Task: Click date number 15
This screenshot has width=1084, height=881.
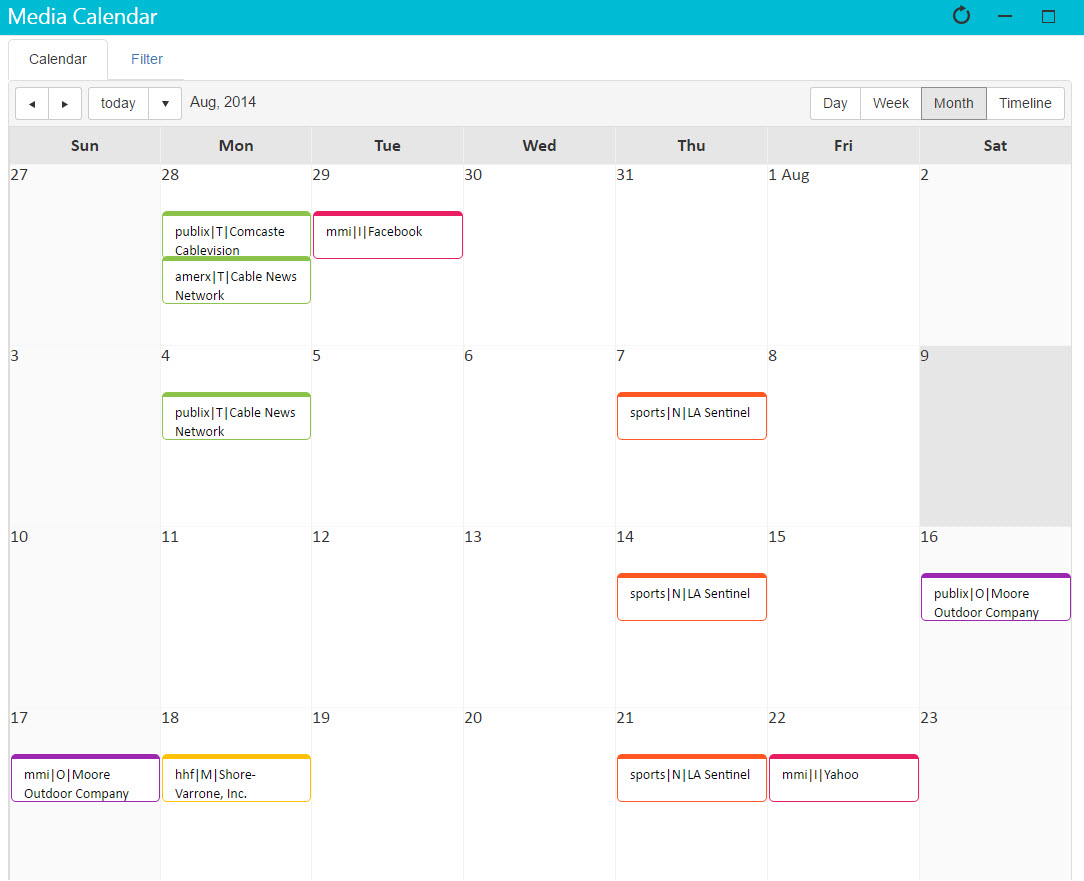Action: coord(777,537)
